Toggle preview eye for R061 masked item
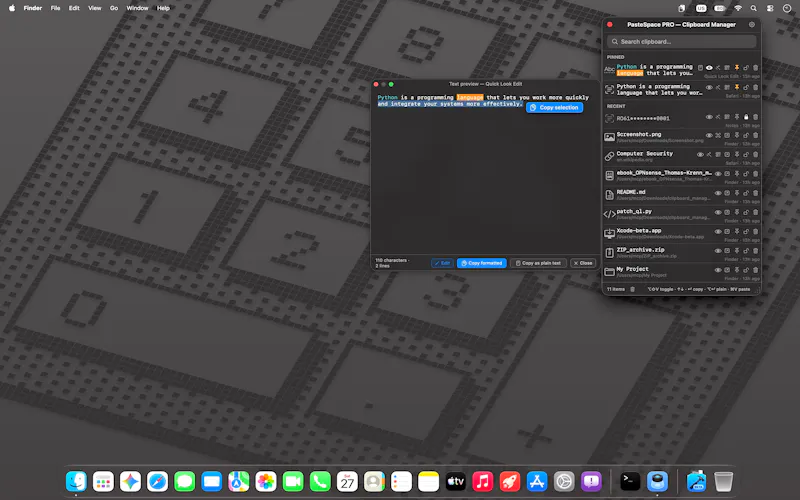The height and width of the screenshot is (500, 800). pos(709,117)
